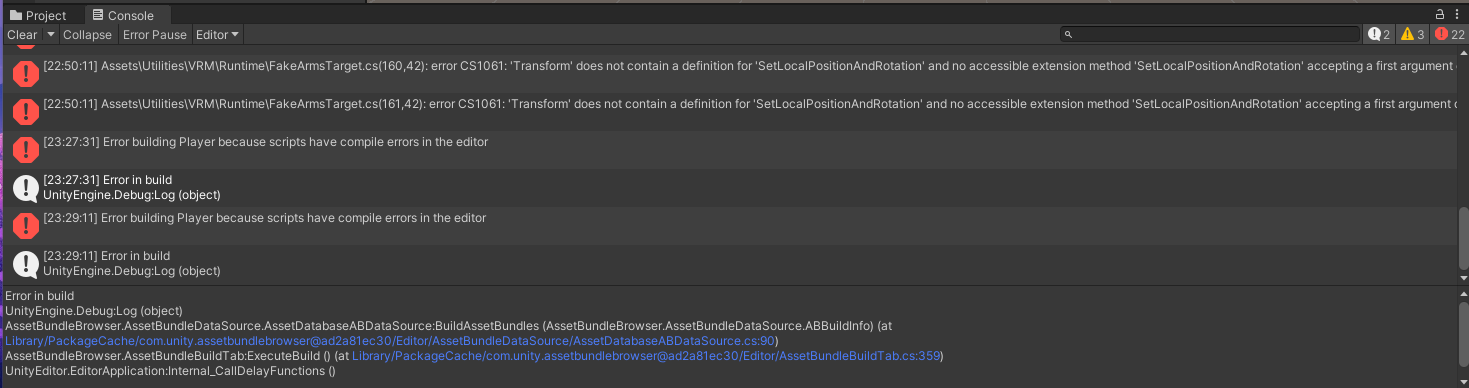
Task: Open the Editor dropdown
Action: tap(217, 34)
